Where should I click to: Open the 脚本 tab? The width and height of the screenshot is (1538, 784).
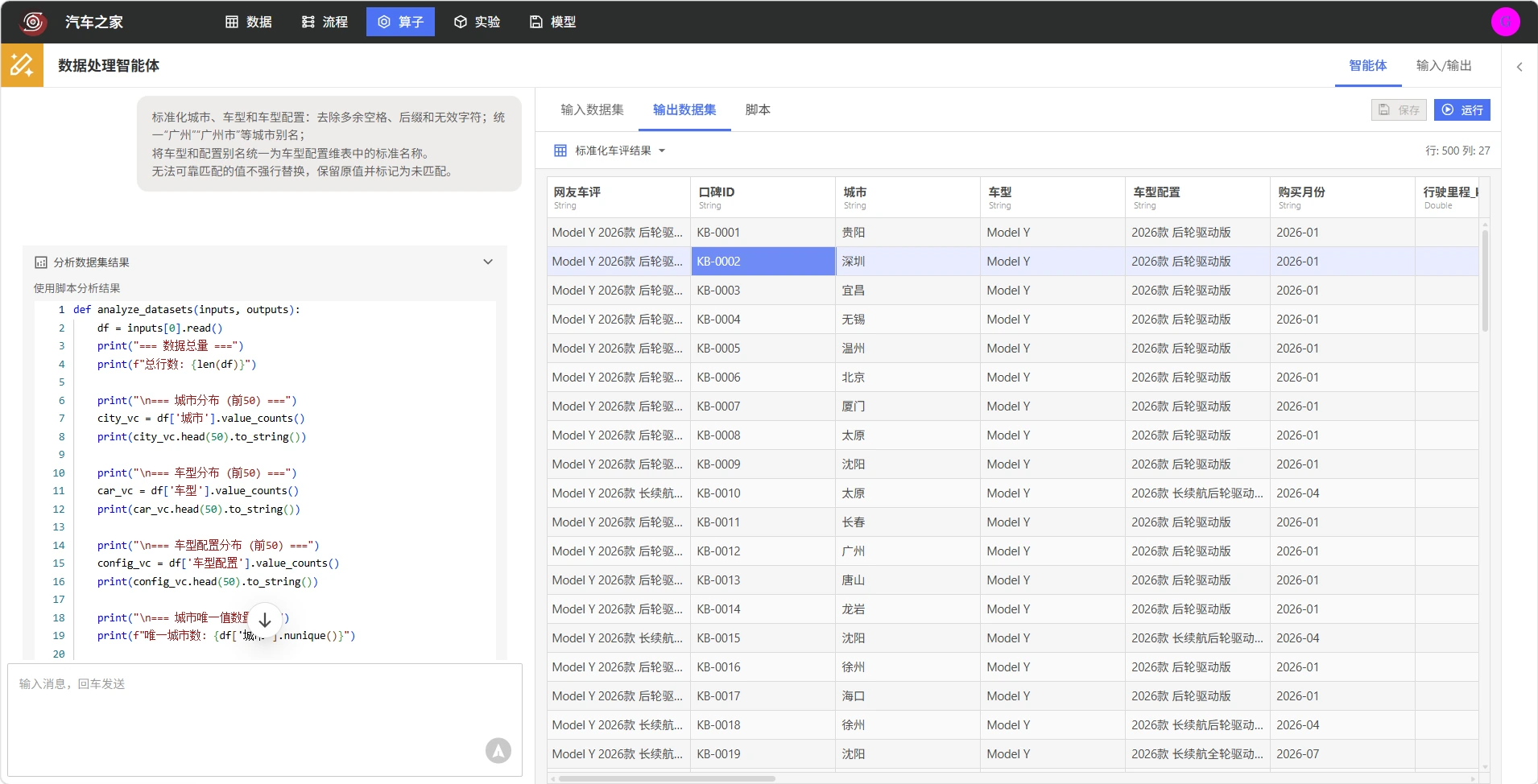tap(758, 109)
